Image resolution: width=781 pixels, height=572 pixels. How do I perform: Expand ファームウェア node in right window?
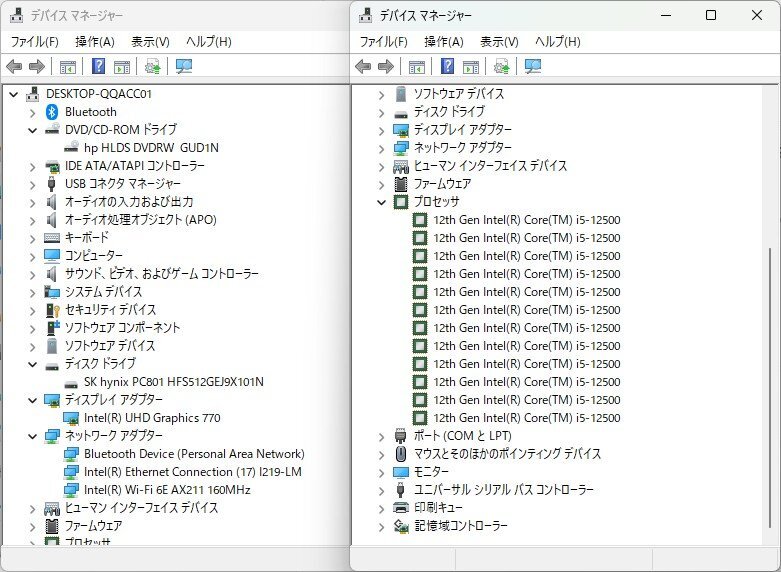pos(382,184)
